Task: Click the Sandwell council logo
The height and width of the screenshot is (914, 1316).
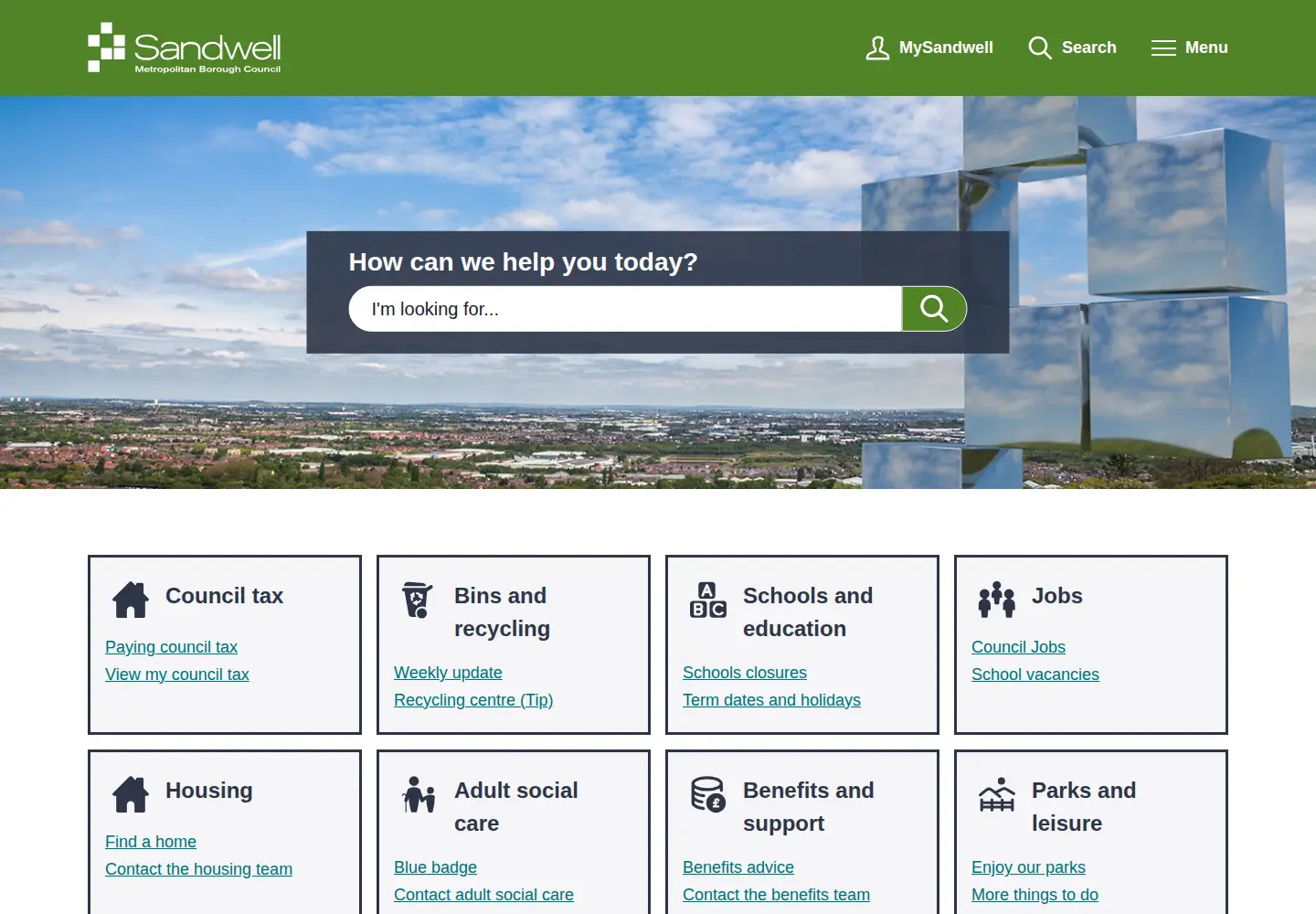Action: click(184, 48)
